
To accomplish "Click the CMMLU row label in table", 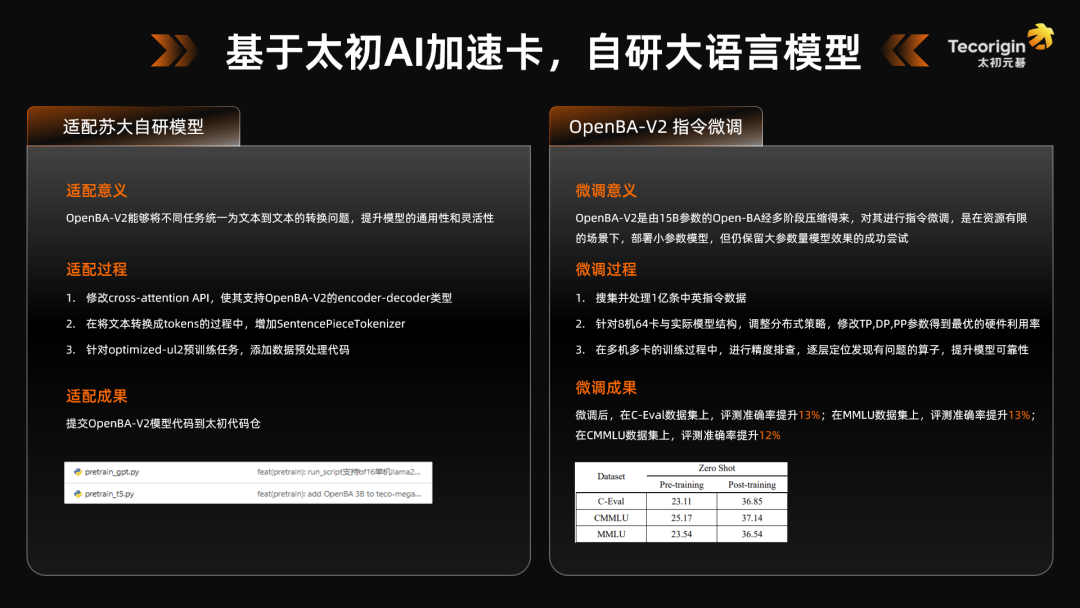I will [611, 518].
